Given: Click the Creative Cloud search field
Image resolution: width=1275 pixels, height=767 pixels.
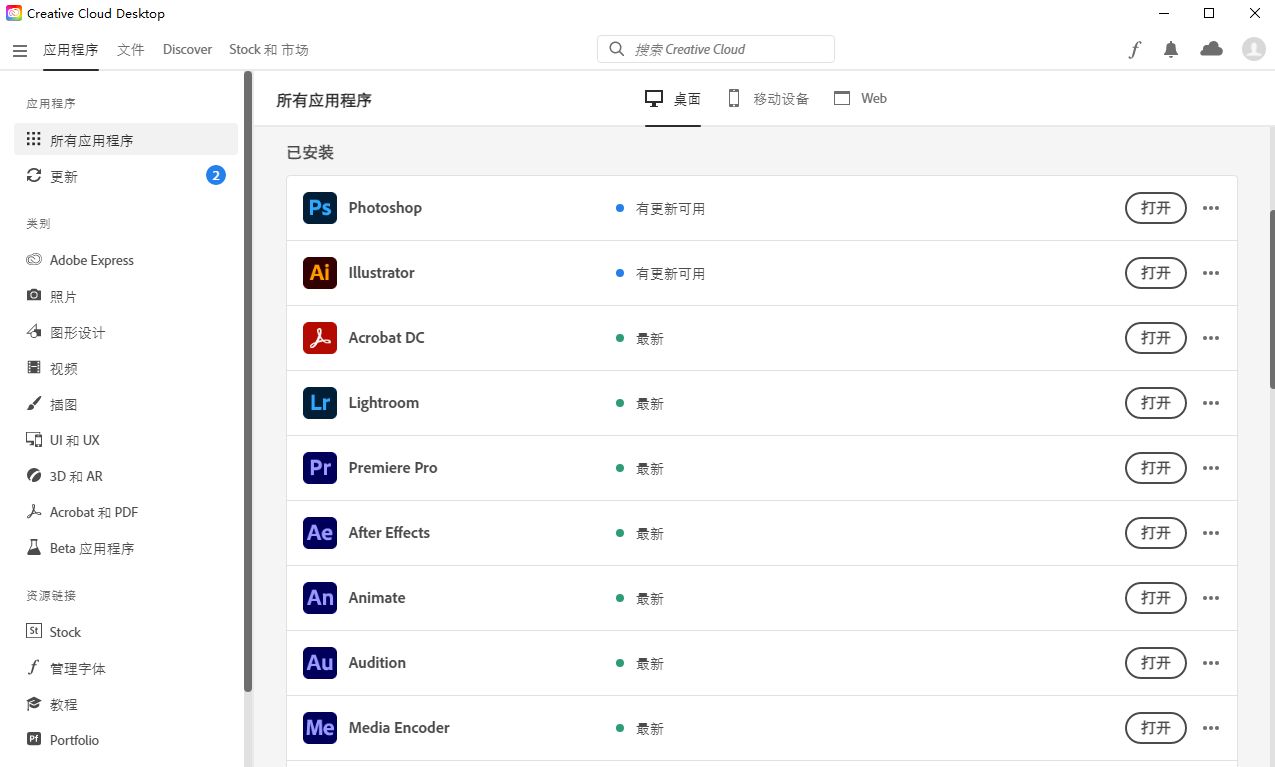Looking at the screenshot, I should (715, 48).
